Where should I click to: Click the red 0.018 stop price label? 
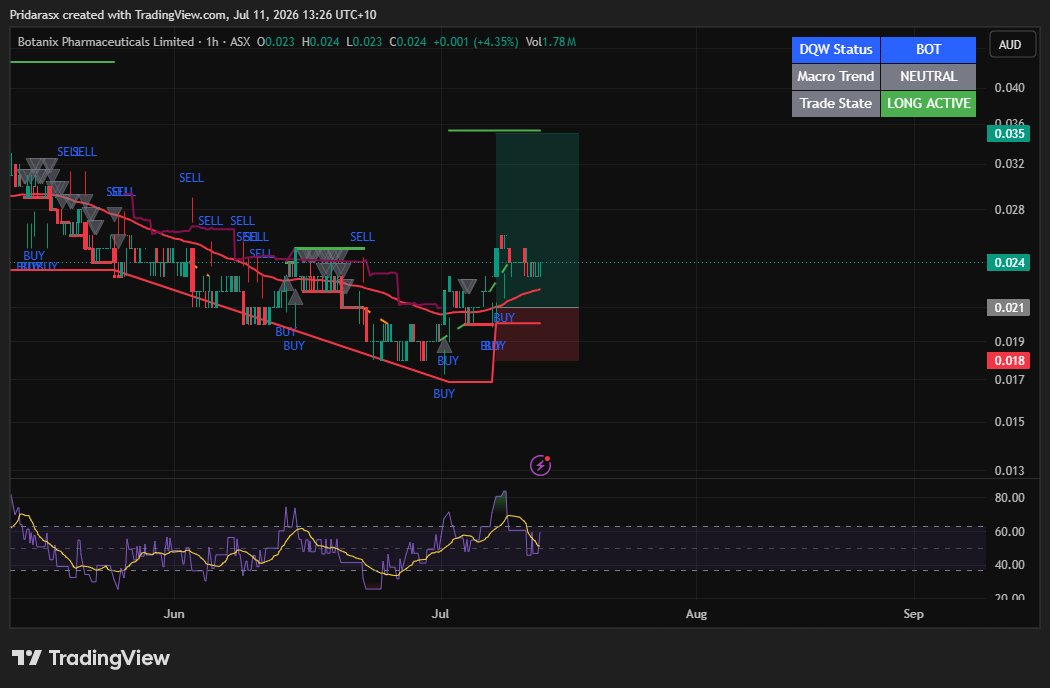1008,360
